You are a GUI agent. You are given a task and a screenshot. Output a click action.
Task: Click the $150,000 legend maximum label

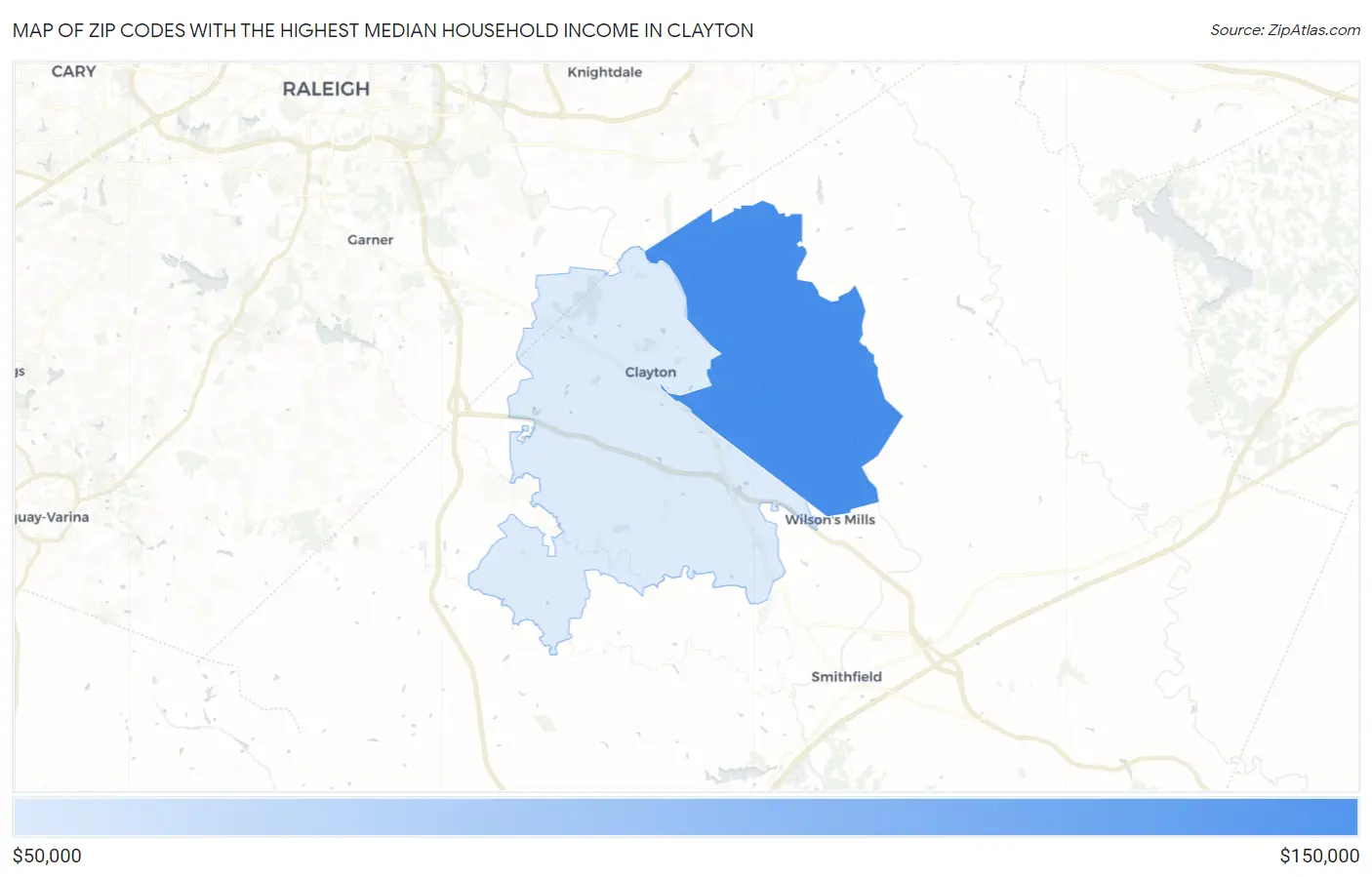point(1319,856)
